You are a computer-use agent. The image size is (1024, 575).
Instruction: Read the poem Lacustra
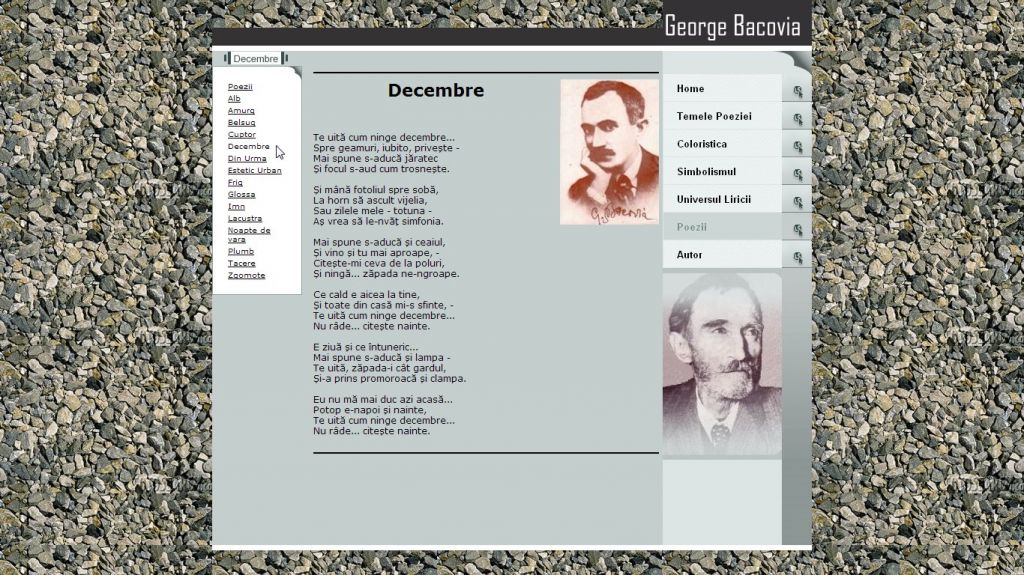click(244, 218)
